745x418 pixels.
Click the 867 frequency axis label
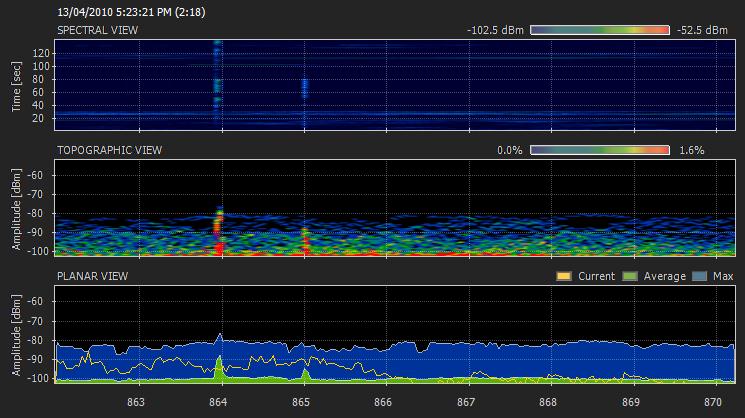pos(466,402)
